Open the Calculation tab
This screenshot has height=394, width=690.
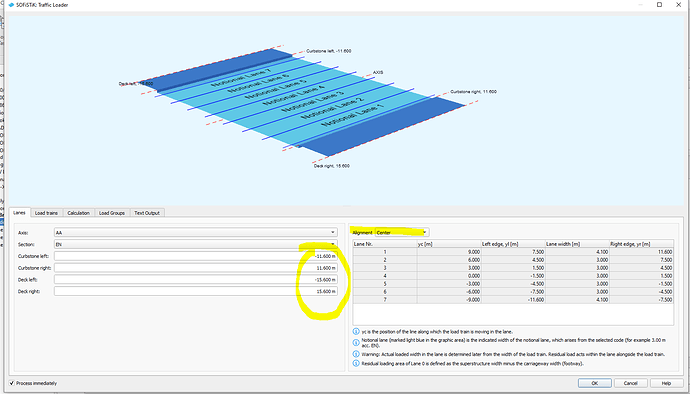tap(78, 213)
